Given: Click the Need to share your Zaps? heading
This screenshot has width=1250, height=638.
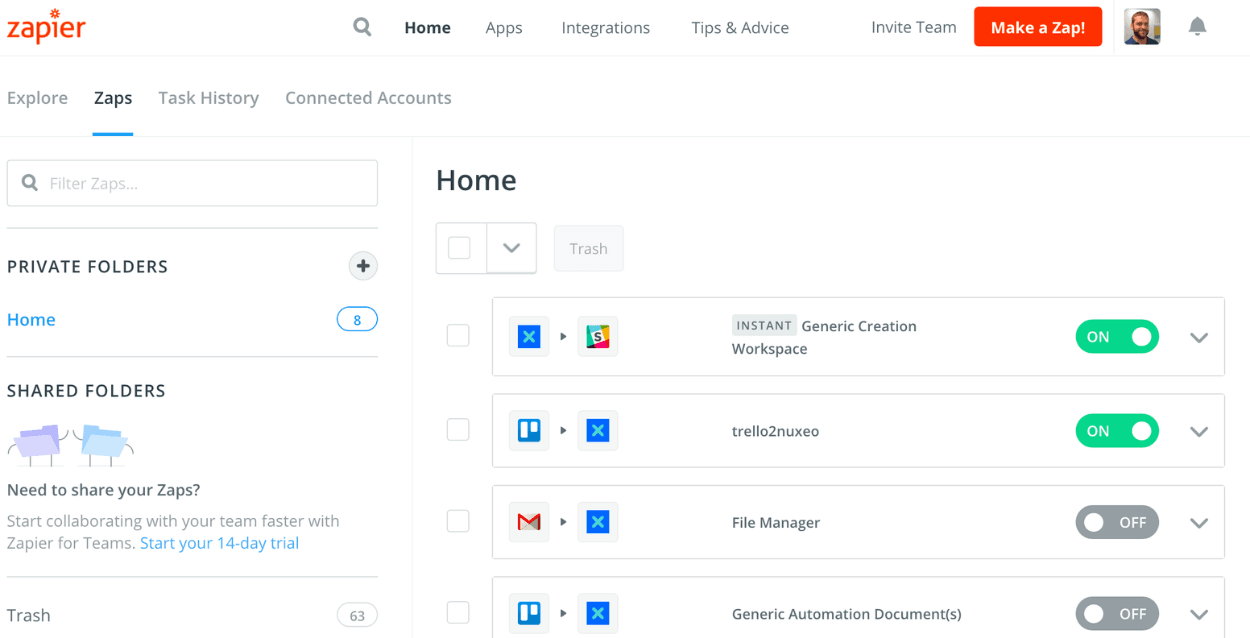Looking at the screenshot, I should pyautogui.click(x=103, y=490).
